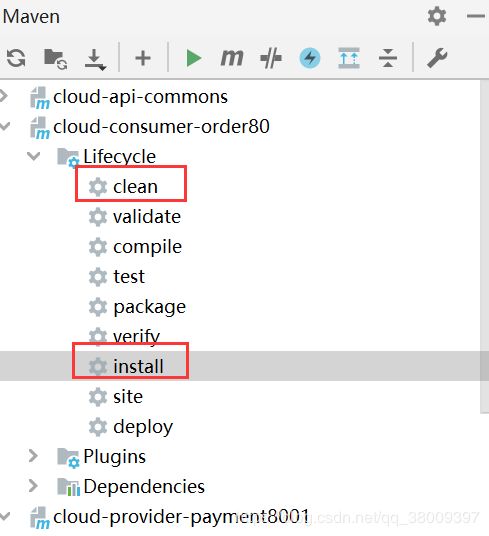Select Plugins node

tap(114, 457)
